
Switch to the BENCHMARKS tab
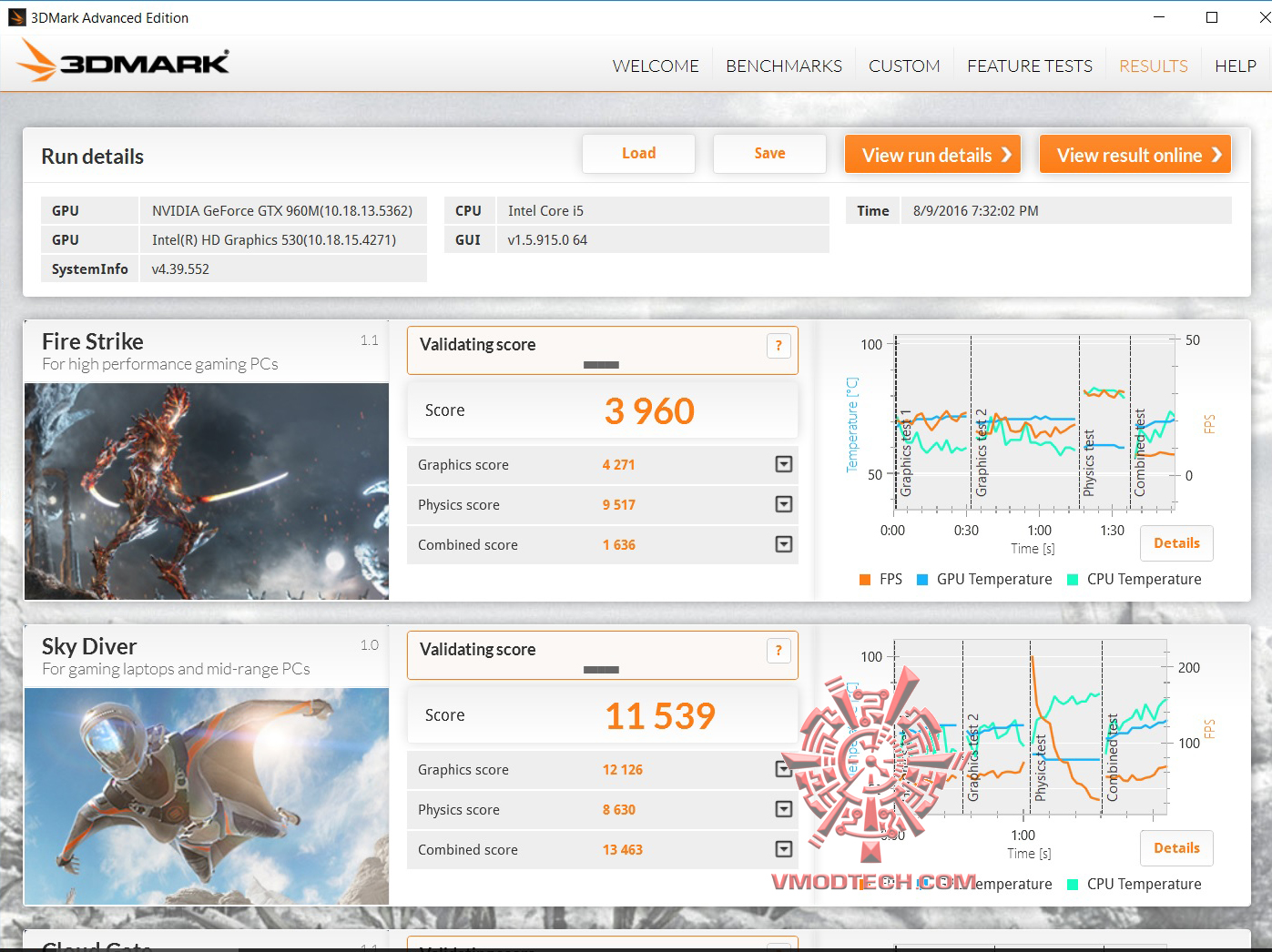784,66
